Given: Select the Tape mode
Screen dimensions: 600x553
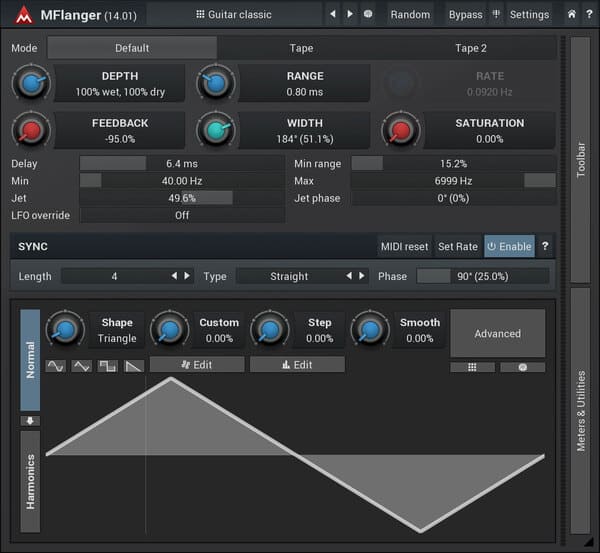Looking at the screenshot, I should [301, 48].
